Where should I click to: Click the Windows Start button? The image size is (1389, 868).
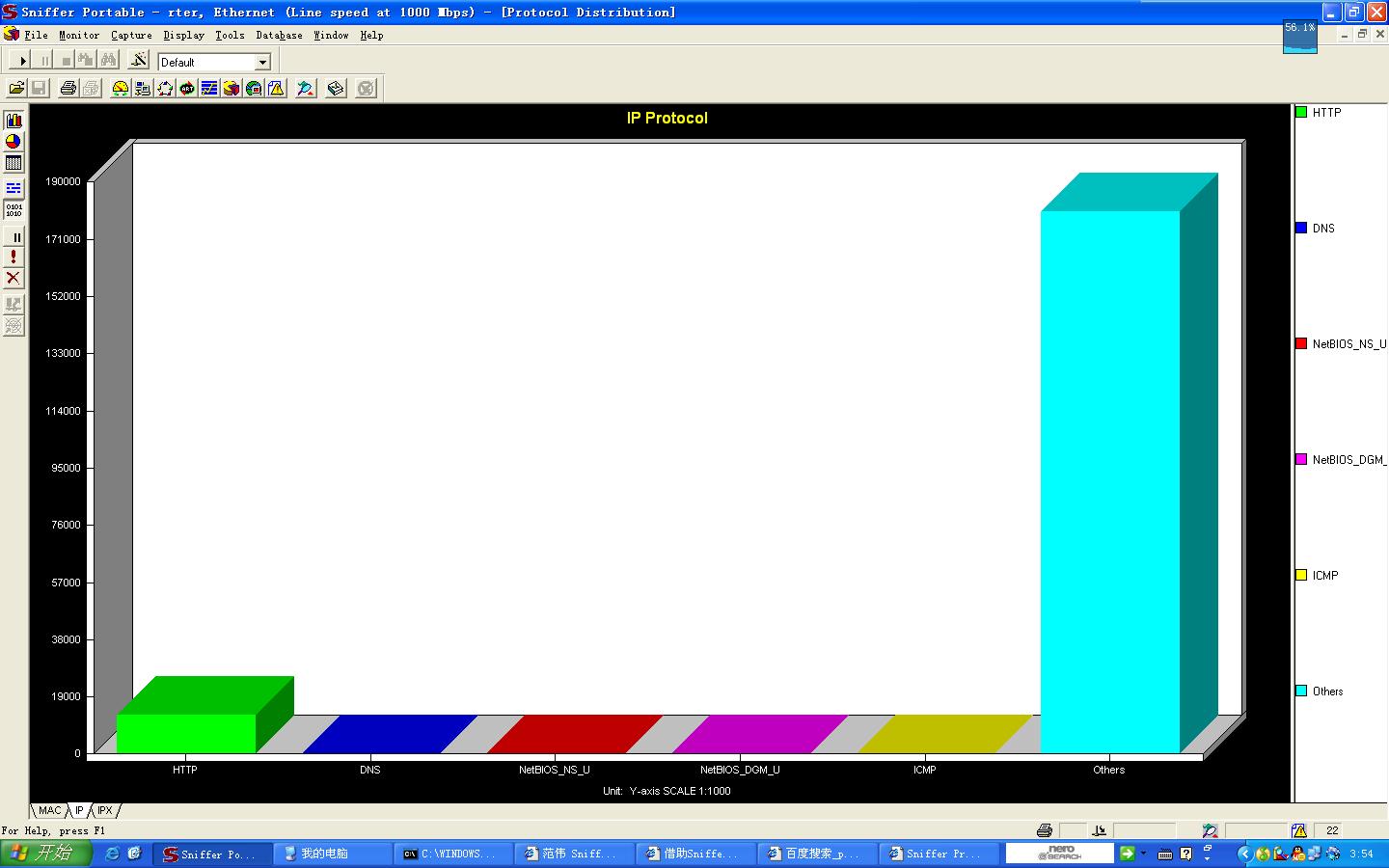[45, 854]
